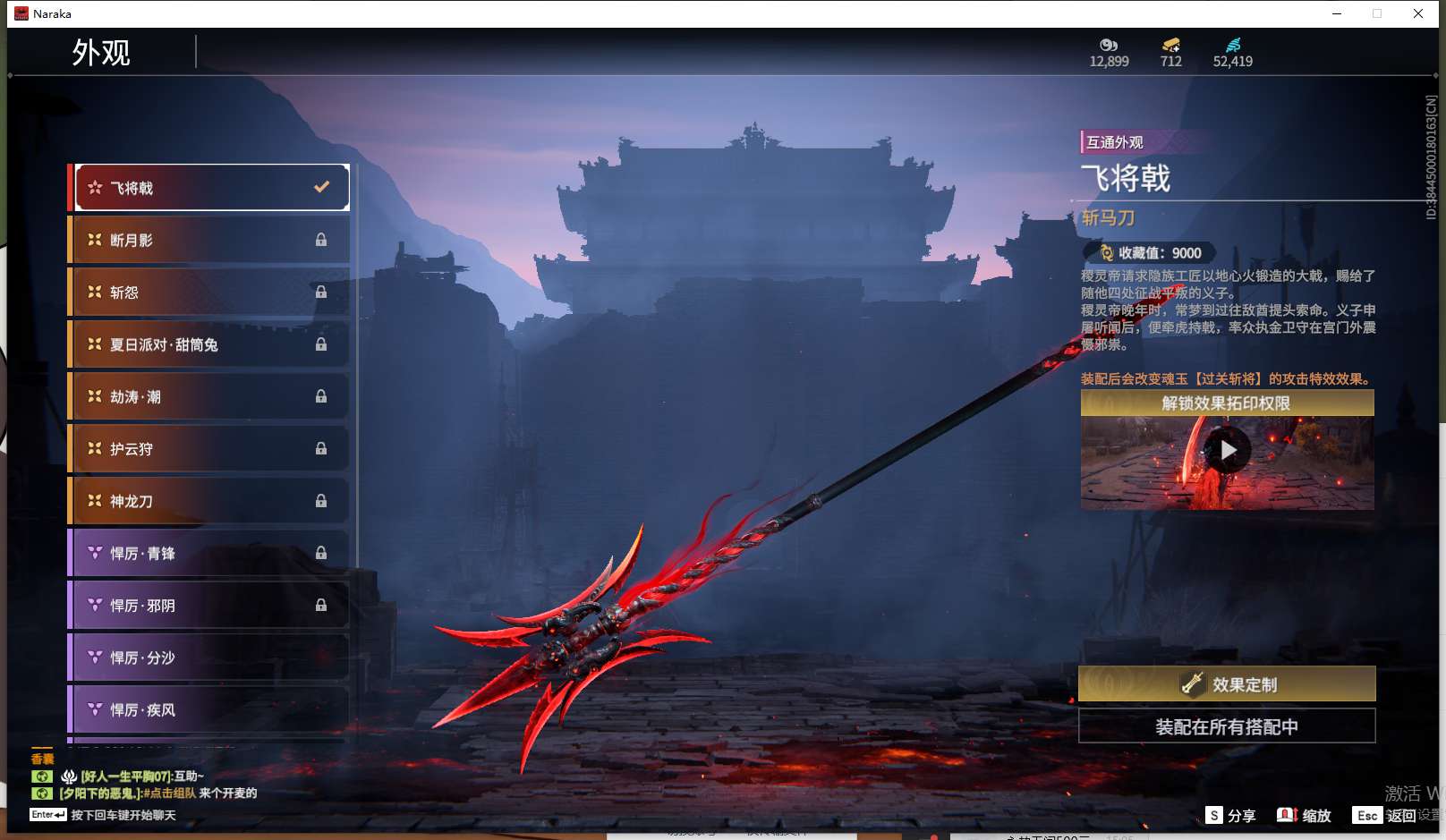
Task: Select the 飞将戟 skin row
Action: 210,187
